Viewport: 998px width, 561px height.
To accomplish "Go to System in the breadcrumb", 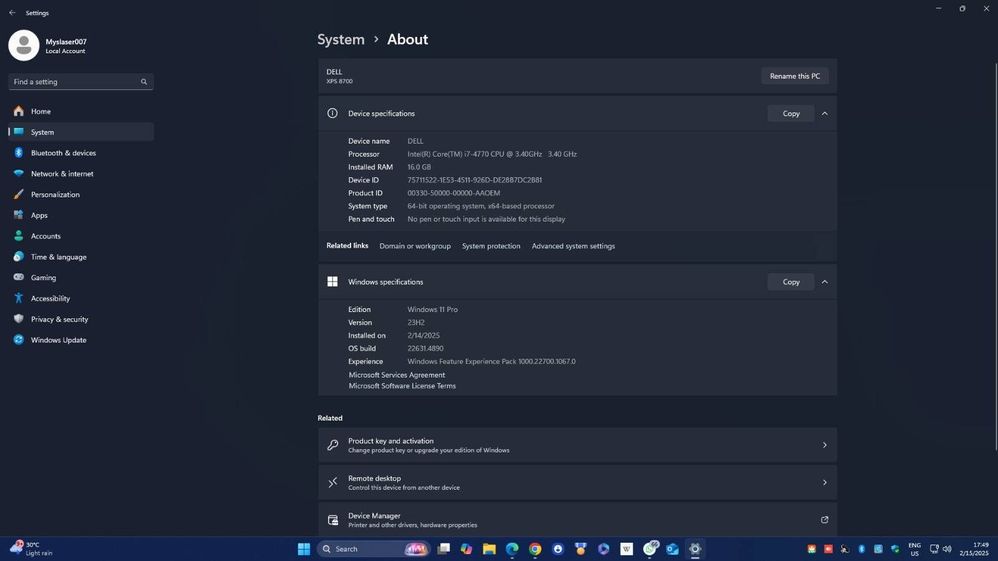I will pyautogui.click(x=341, y=39).
